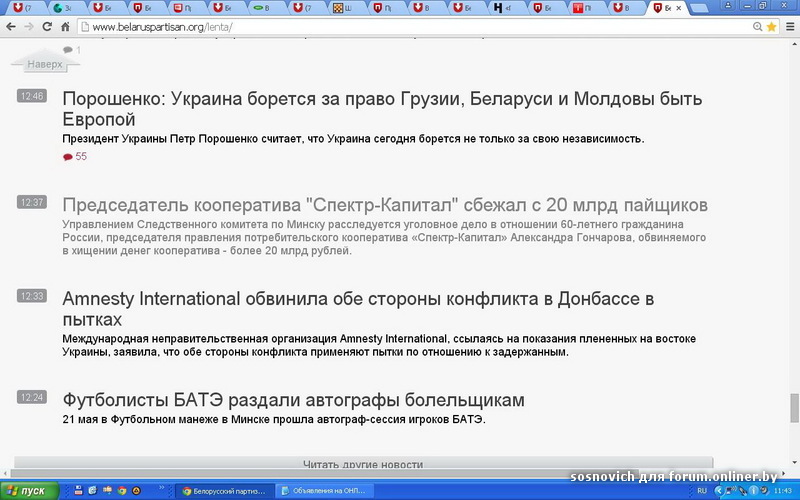
Task: Go to the browser Home page icon
Action: pos(66,27)
